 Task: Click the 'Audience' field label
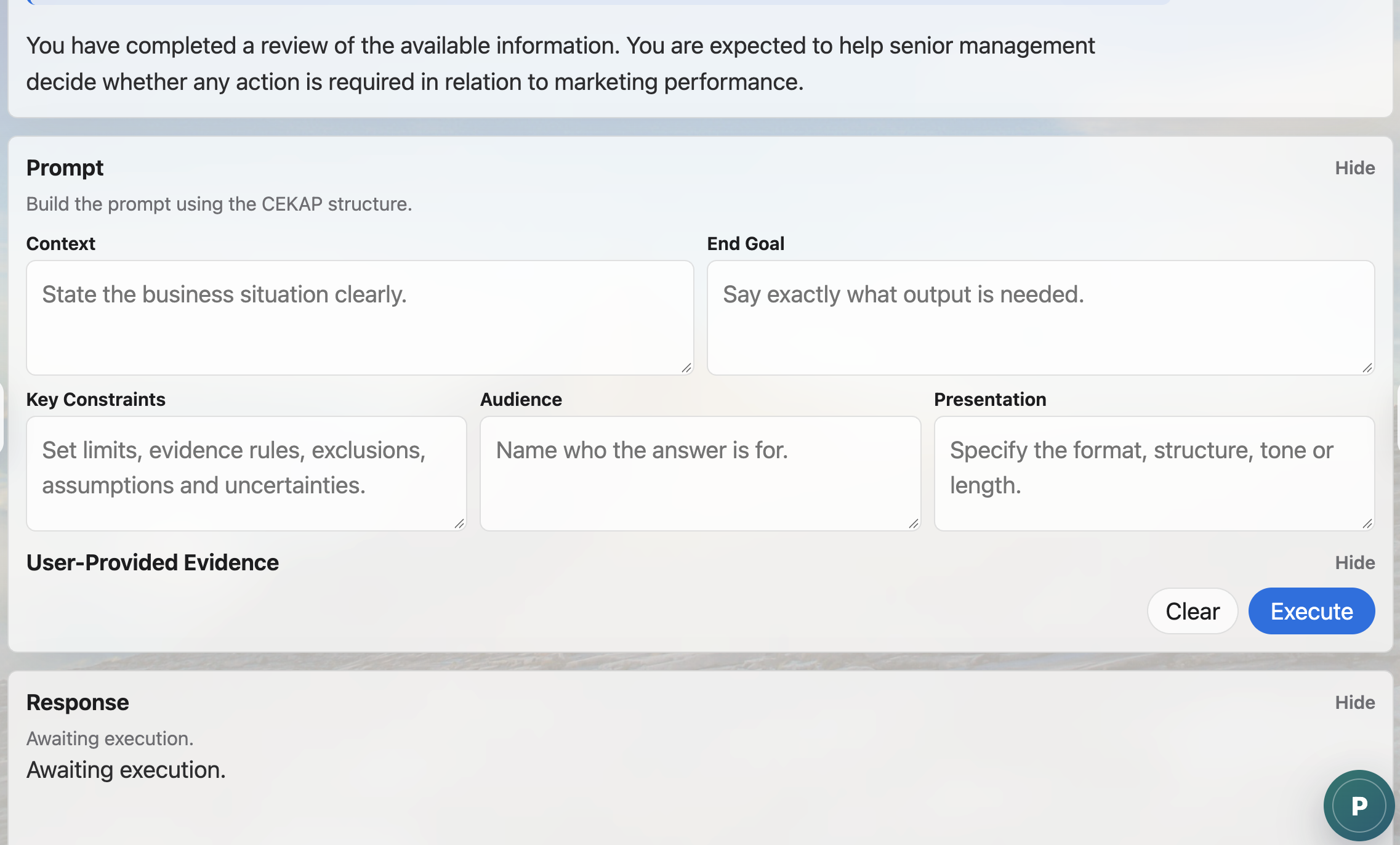pos(521,400)
